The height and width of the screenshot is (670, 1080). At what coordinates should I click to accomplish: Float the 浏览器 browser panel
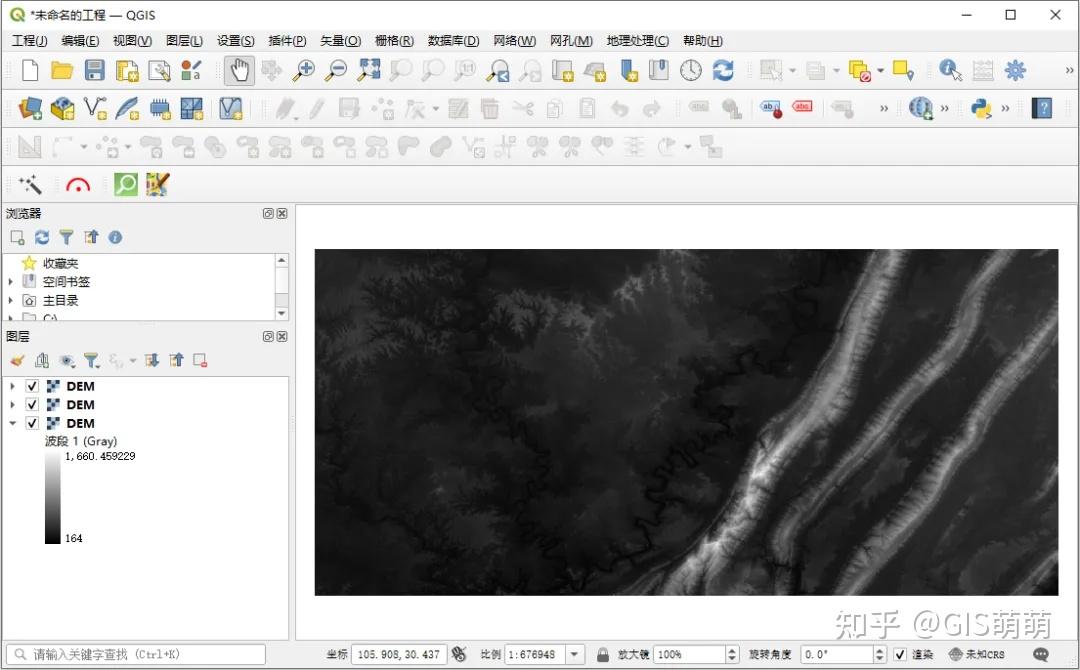coord(268,213)
